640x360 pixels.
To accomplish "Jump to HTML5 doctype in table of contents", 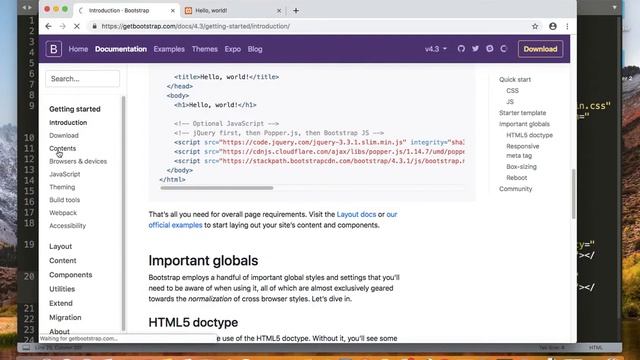I will [529, 135].
